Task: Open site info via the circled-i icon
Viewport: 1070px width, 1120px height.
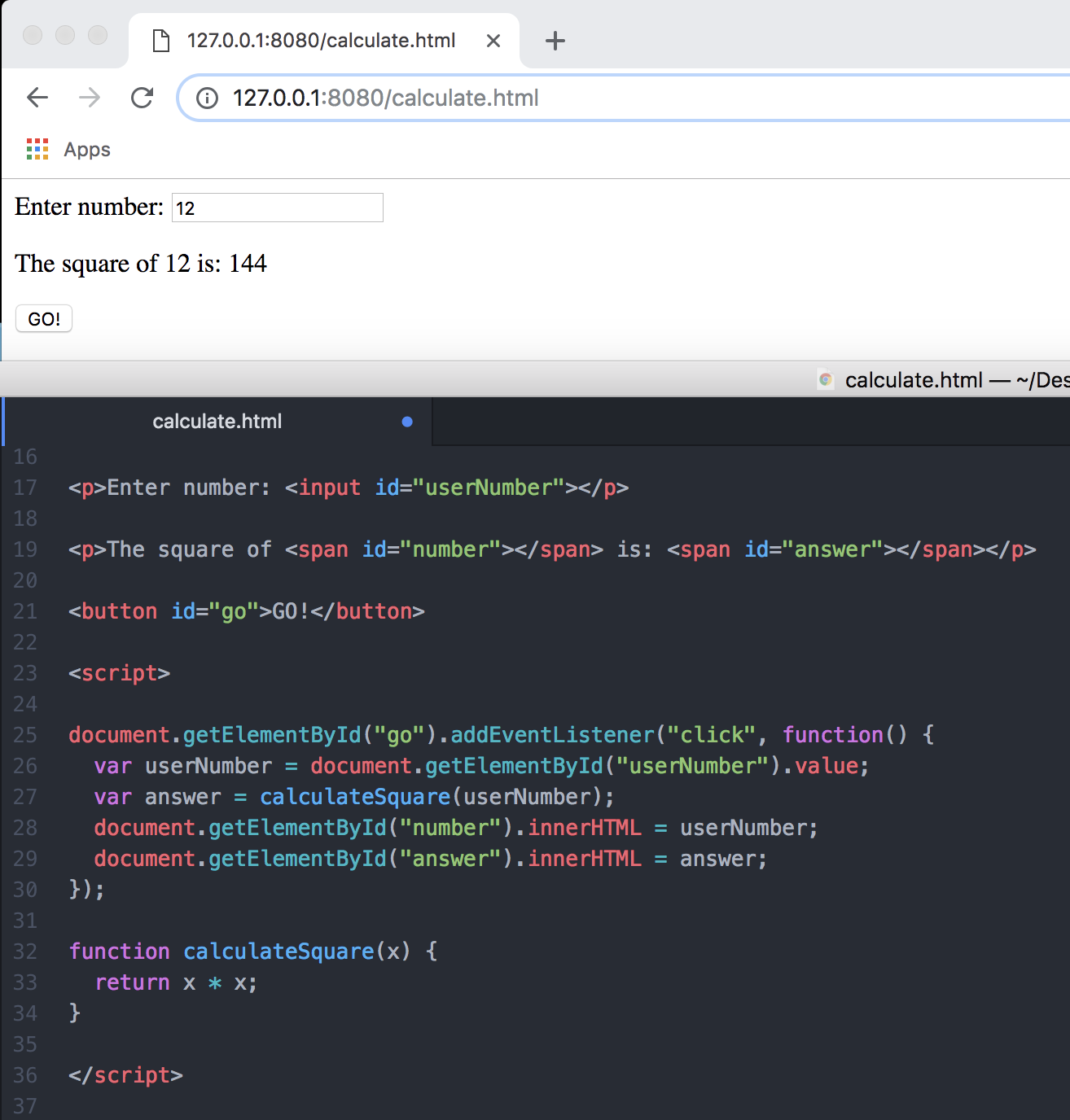Action: tap(207, 98)
